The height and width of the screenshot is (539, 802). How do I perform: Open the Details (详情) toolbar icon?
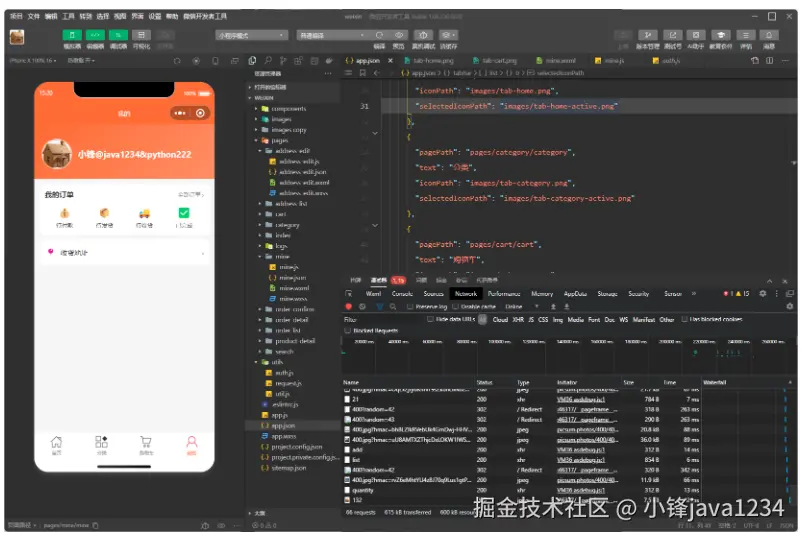point(746,35)
